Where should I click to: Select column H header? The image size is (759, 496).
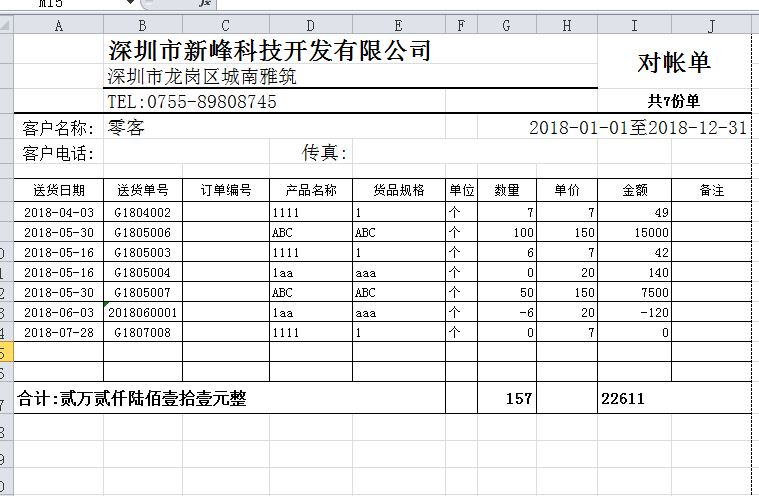(567, 25)
